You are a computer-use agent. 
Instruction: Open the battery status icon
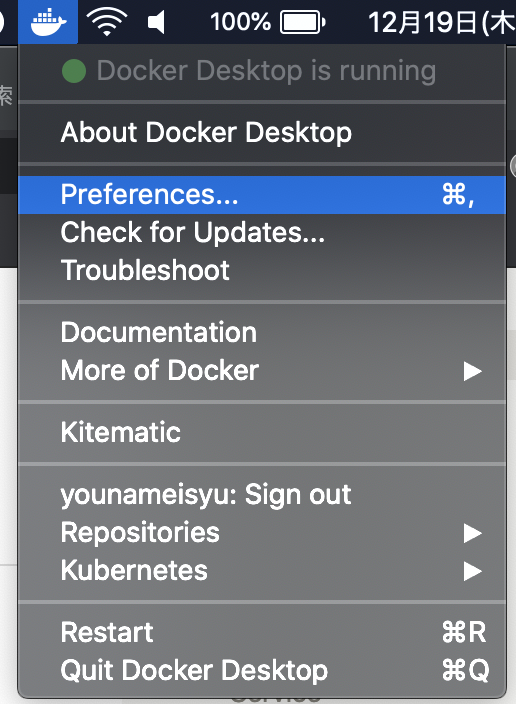point(303,22)
